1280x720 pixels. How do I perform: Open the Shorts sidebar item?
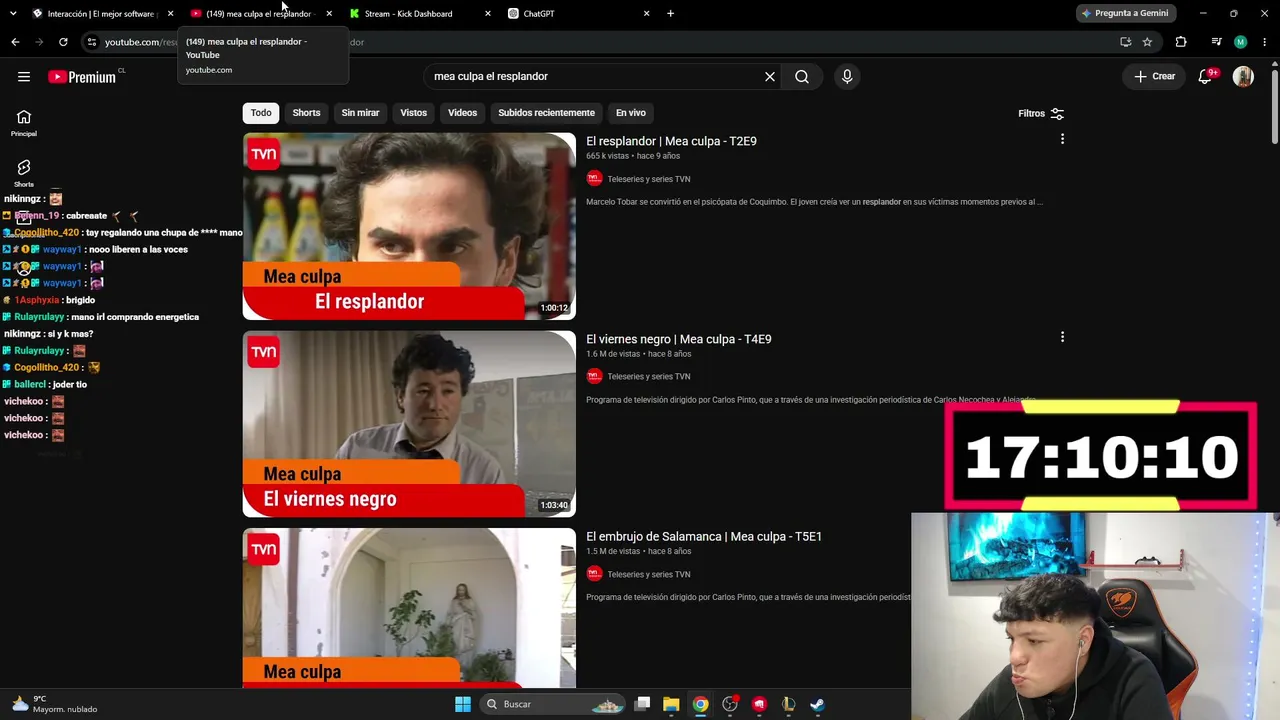tap(24, 173)
